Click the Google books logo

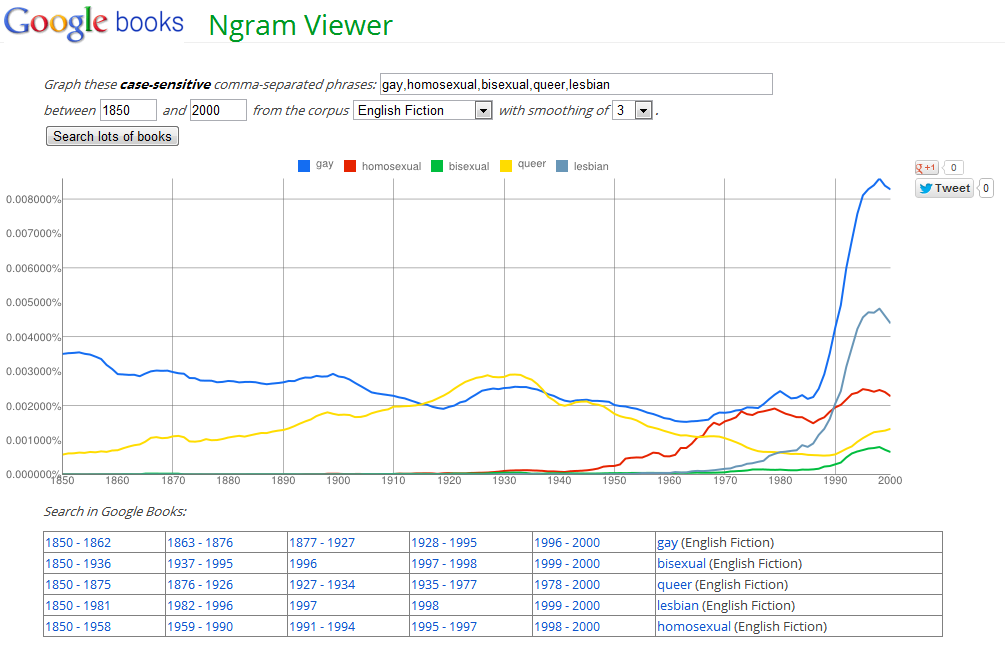point(93,24)
